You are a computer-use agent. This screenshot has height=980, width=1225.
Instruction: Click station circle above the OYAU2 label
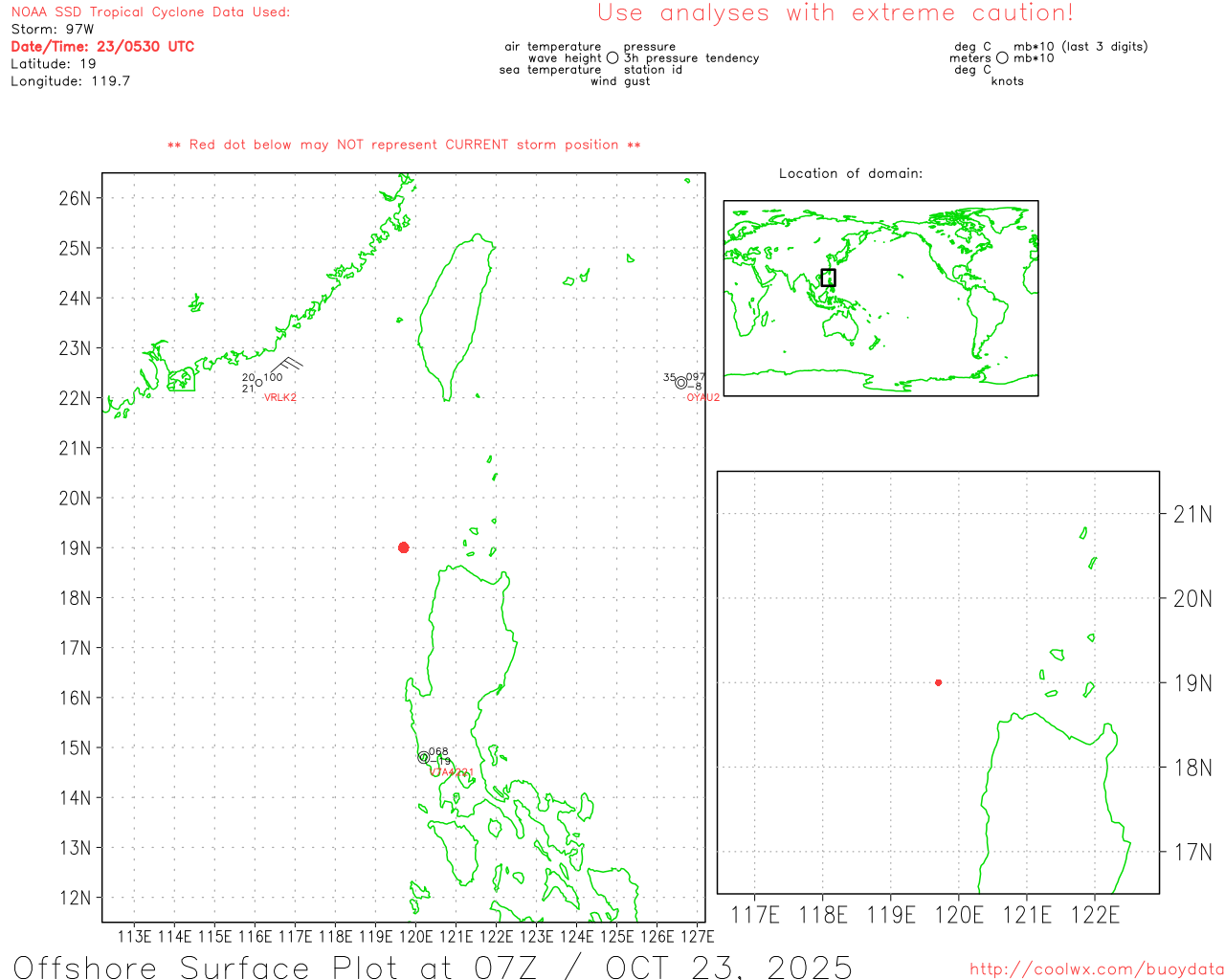point(680,383)
